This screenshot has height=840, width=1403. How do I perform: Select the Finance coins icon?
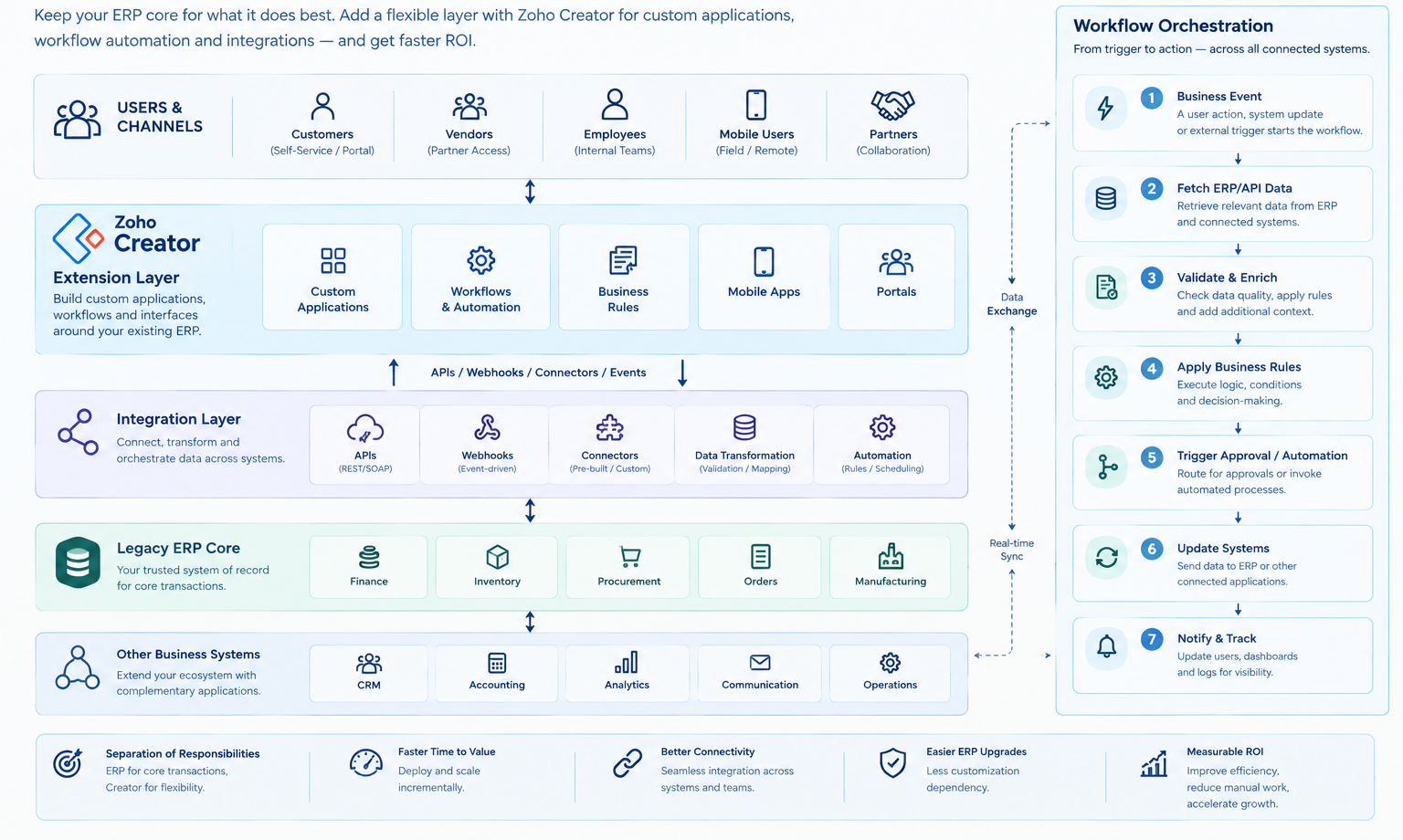pyautogui.click(x=369, y=557)
